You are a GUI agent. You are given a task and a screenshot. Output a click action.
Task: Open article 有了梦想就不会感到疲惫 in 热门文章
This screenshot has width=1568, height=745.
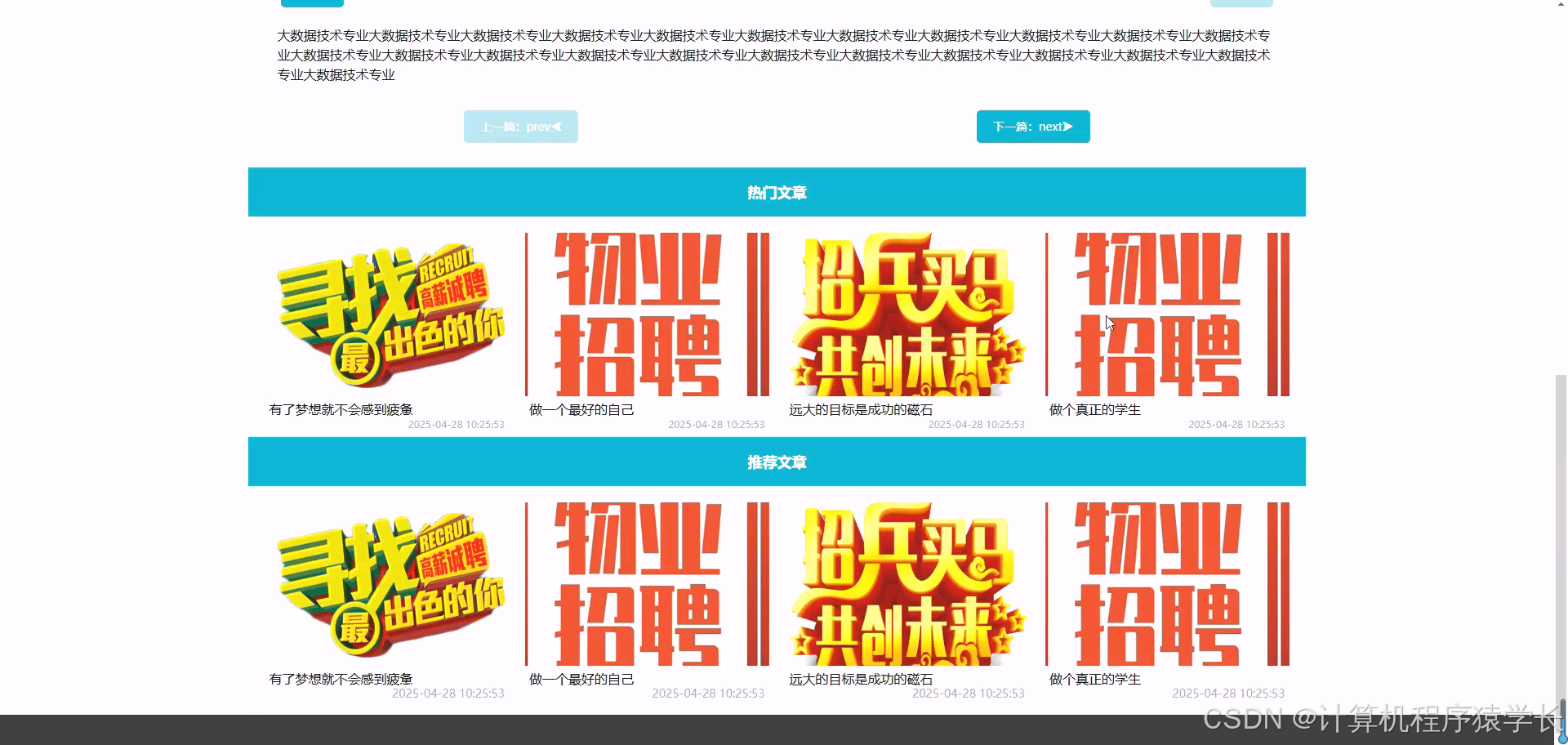pyautogui.click(x=341, y=409)
